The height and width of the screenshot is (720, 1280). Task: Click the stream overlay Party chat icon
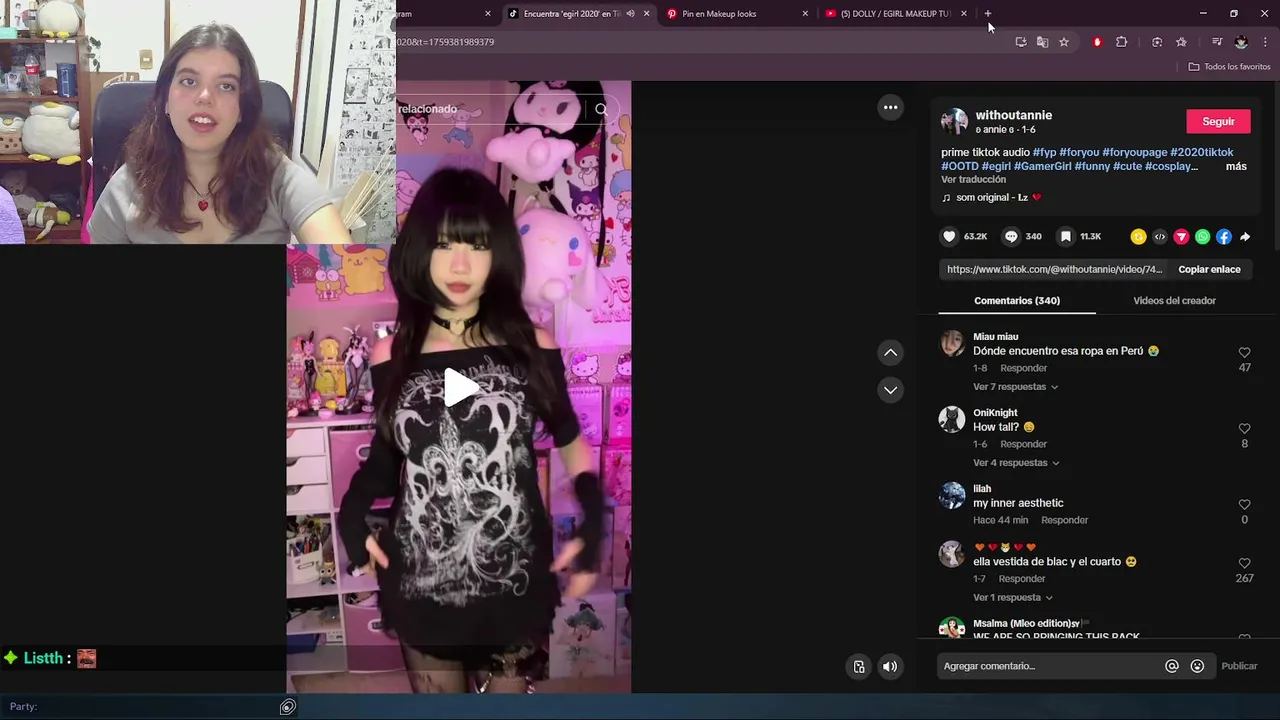click(x=287, y=707)
